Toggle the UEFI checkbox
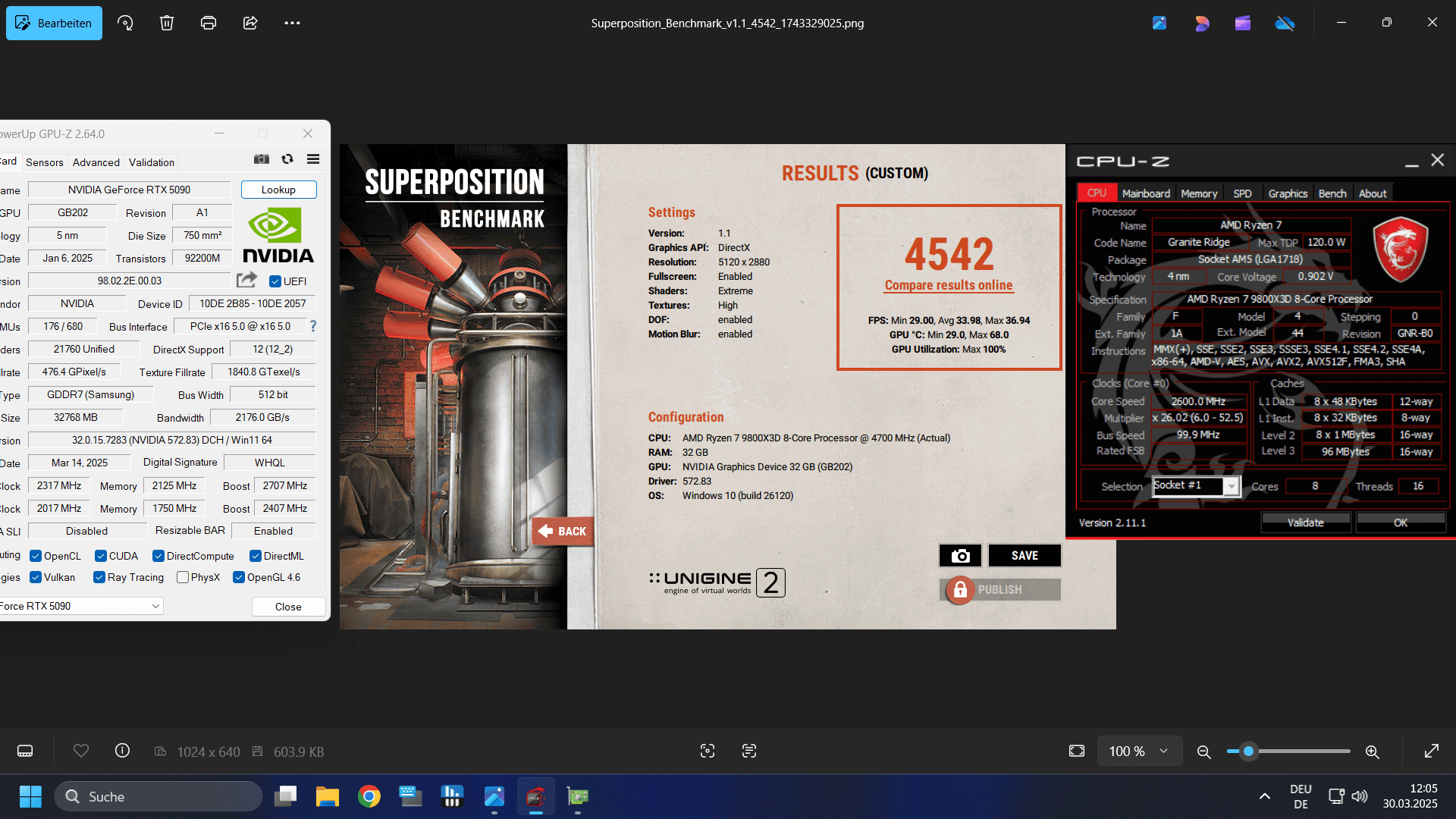The height and width of the screenshot is (819, 1456). (275, 281)
